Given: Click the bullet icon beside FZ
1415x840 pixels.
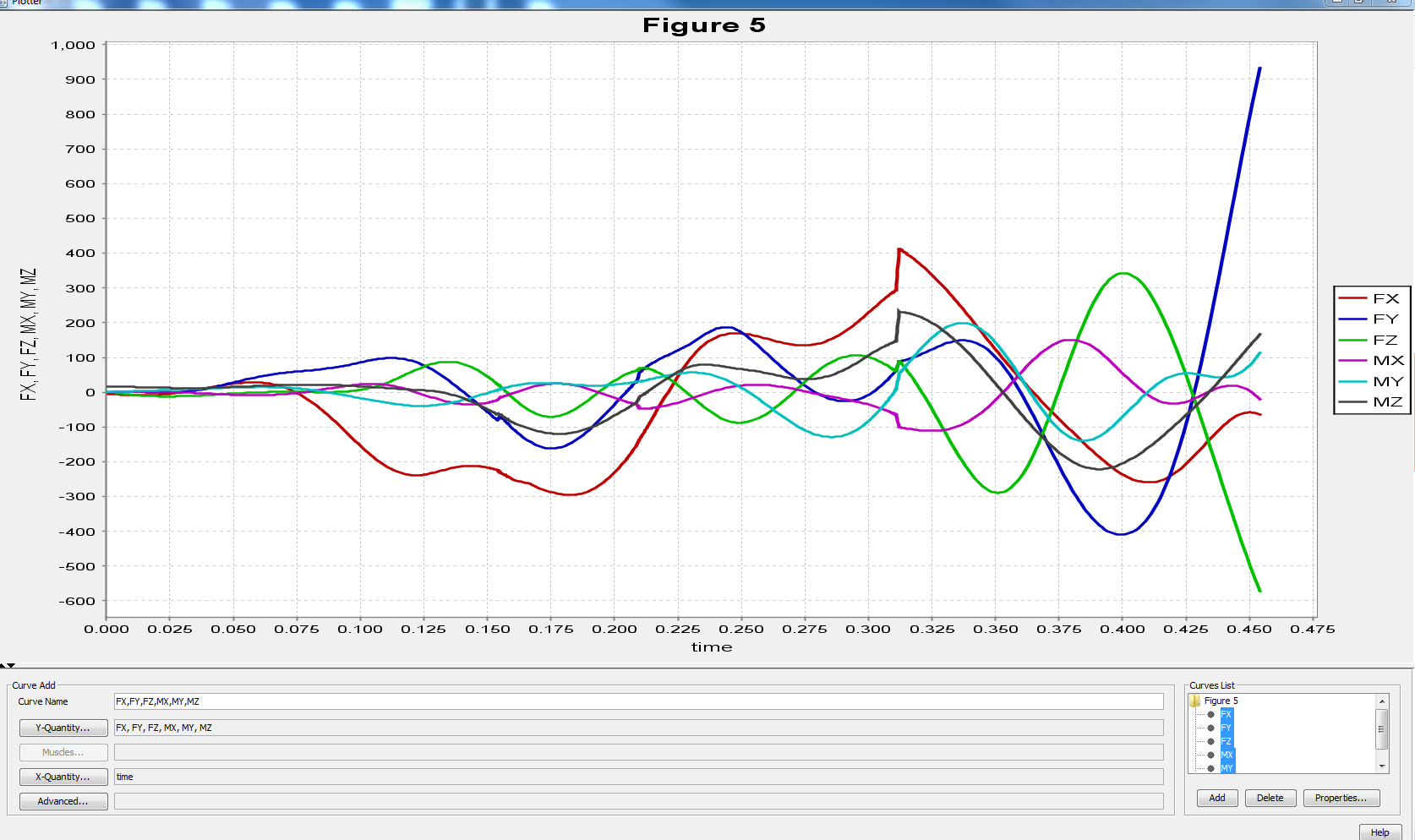Looking at the screenshot, I should 1210,742.
